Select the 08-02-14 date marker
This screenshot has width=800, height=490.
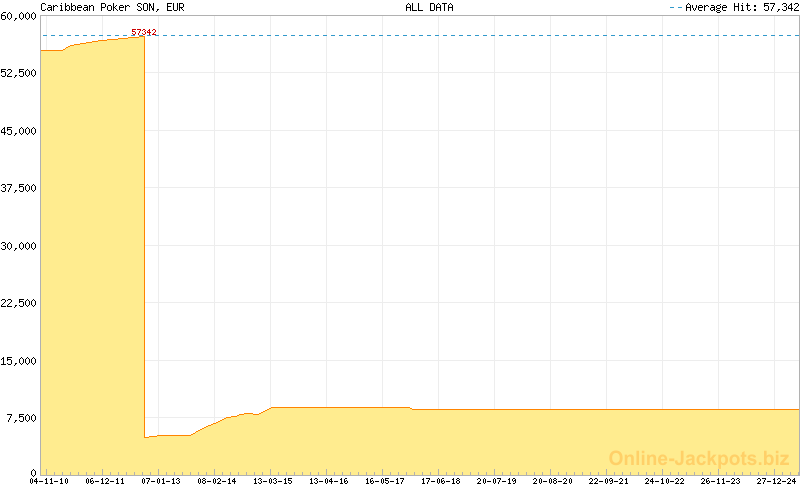click(x=217, y=481)
